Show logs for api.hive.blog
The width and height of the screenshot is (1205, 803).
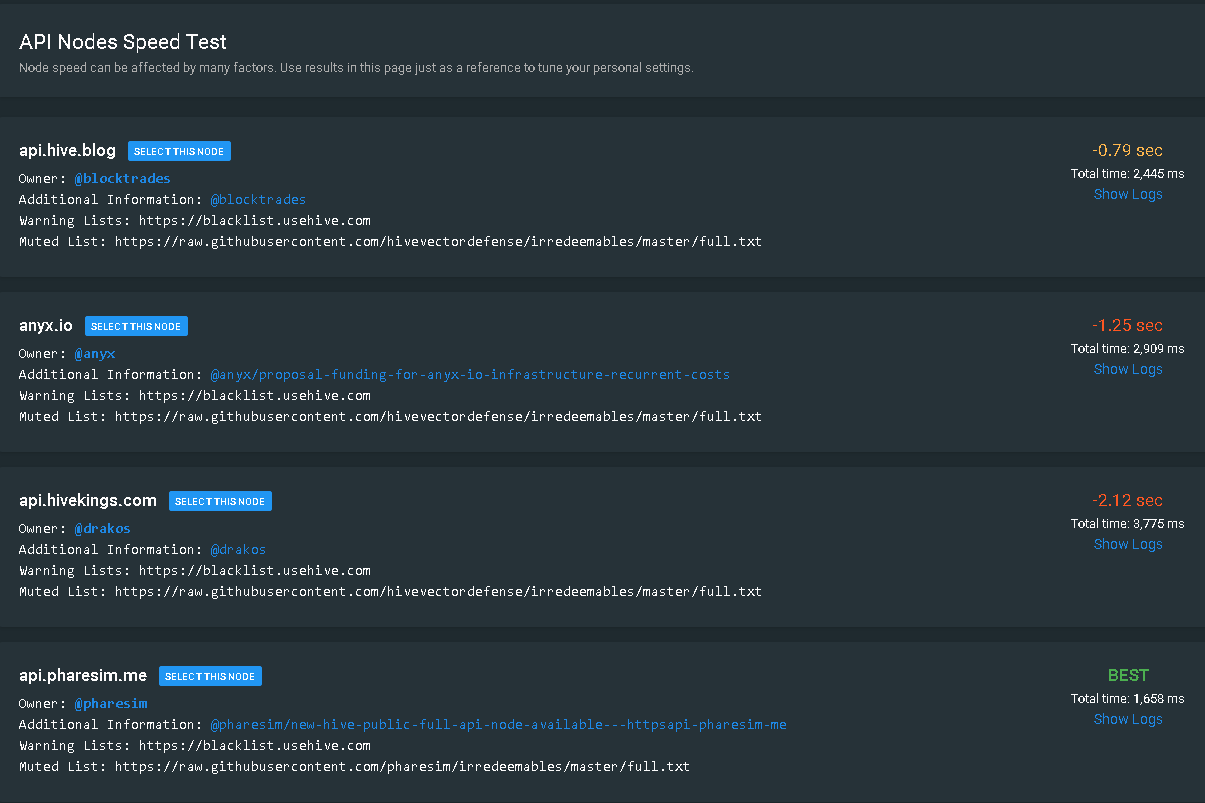pyautogui.click(x=1127, y=194)
